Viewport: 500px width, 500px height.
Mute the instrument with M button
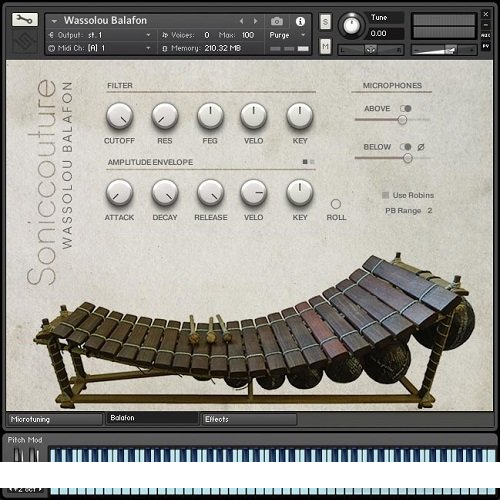(x=325, y=47)
